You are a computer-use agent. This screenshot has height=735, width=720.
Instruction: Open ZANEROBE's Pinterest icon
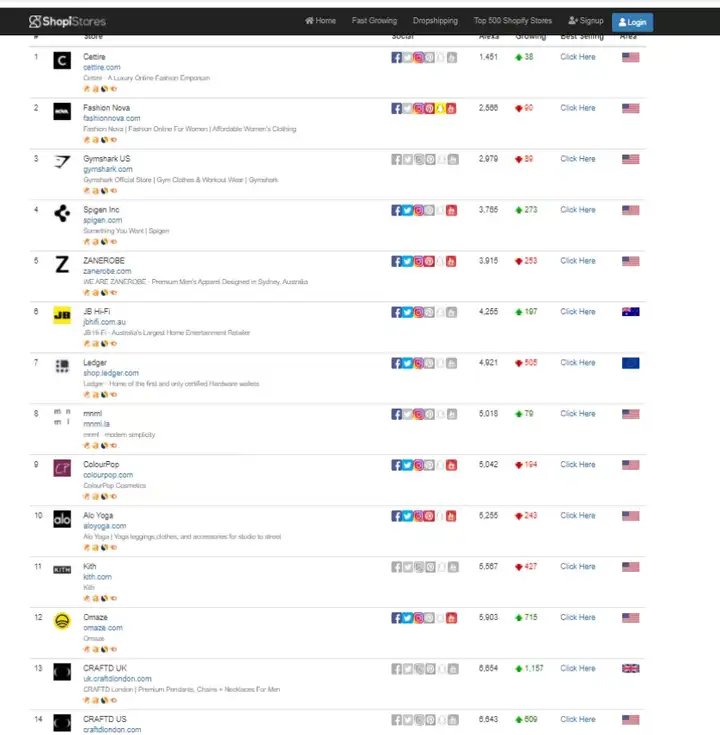[x=429, y=262]
